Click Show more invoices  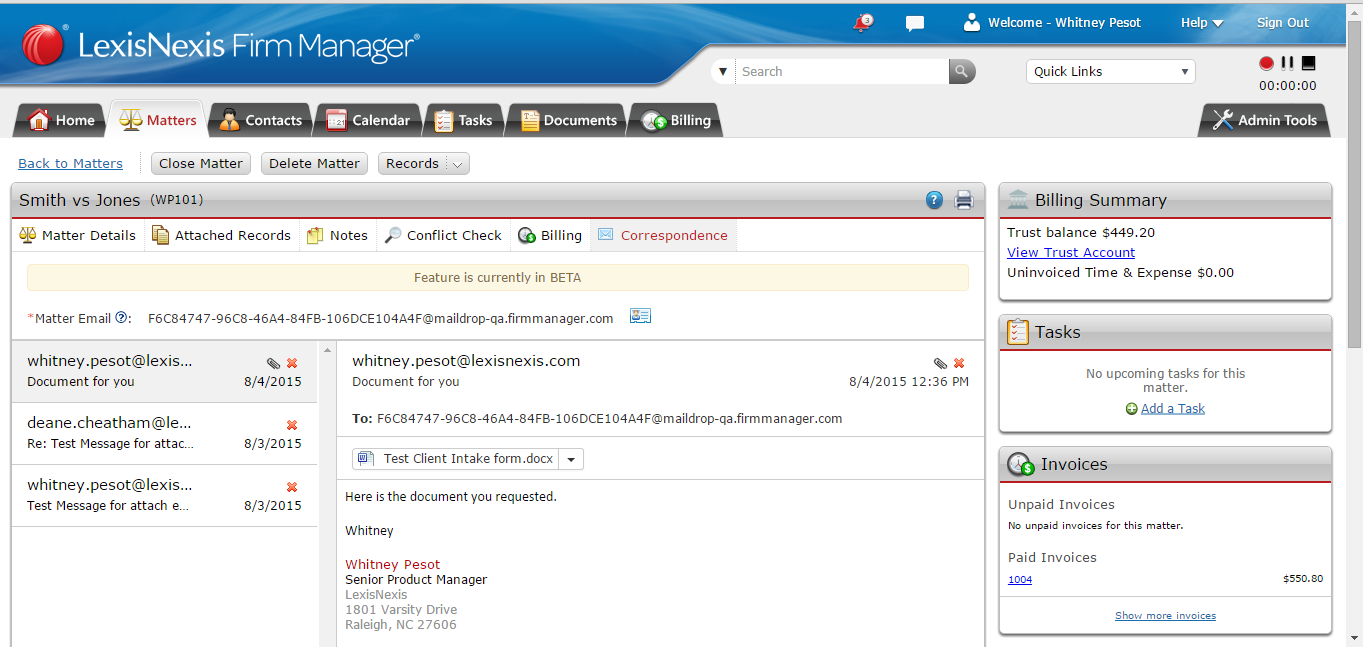pos(1165,616)
